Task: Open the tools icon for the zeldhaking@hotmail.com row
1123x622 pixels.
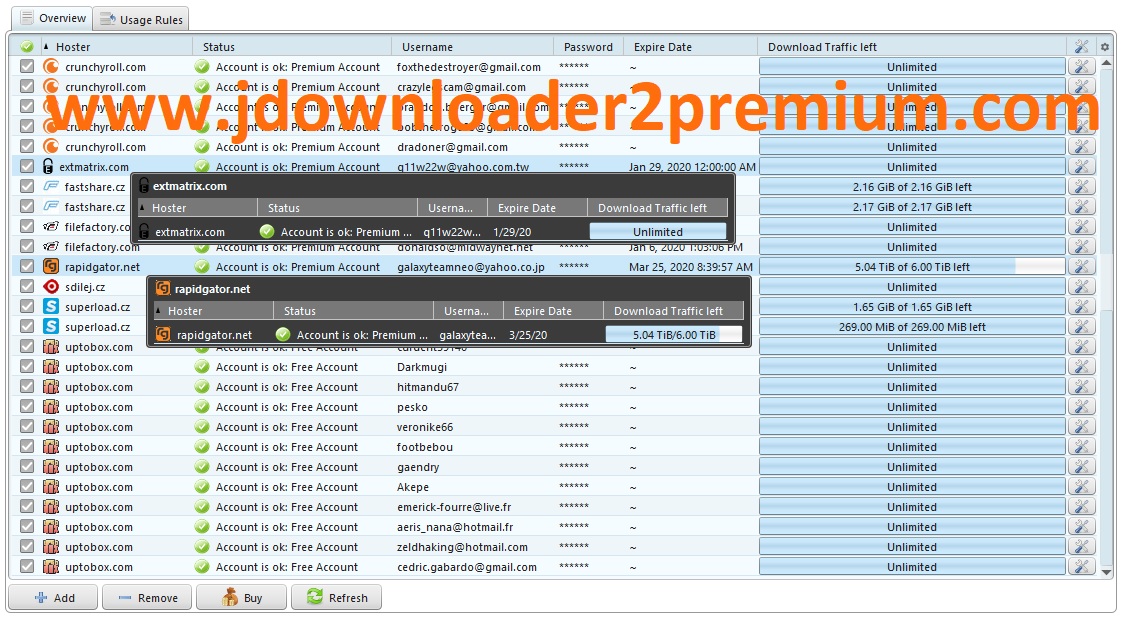Action: click(x=1081, y=547)
